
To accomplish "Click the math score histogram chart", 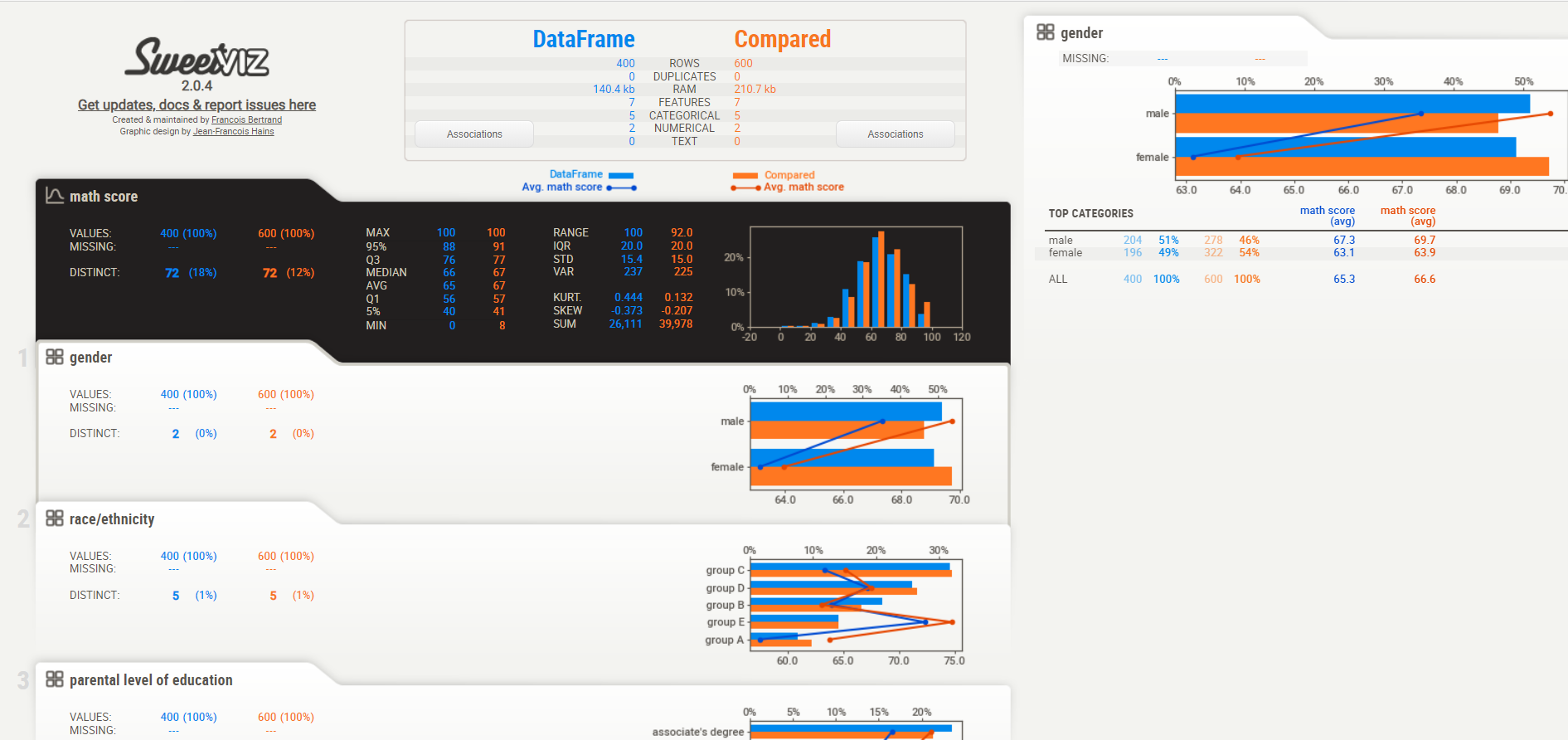I will (856, 277).
